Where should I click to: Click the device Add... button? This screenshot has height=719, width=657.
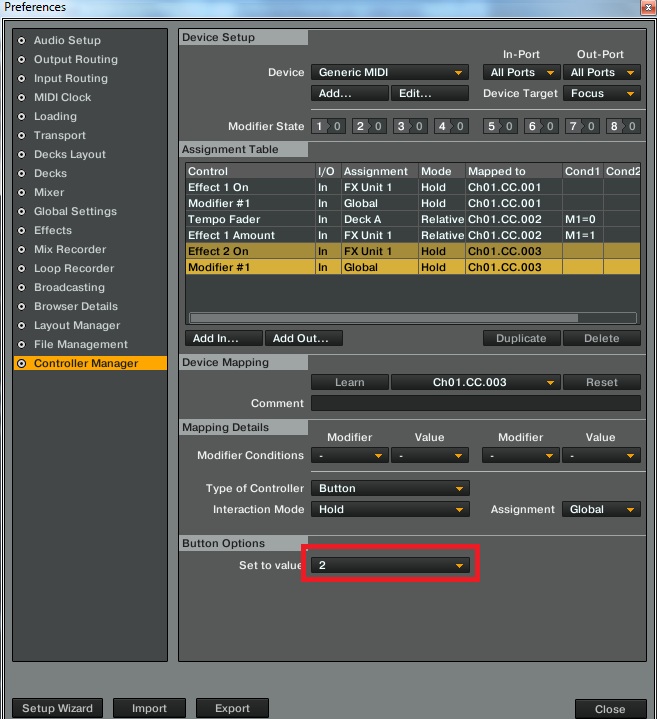pos(350,94)
